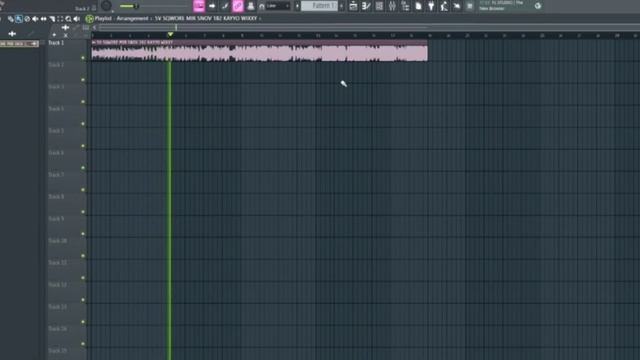Click the arrow icon next to the person icon

(x=457, y=6)
